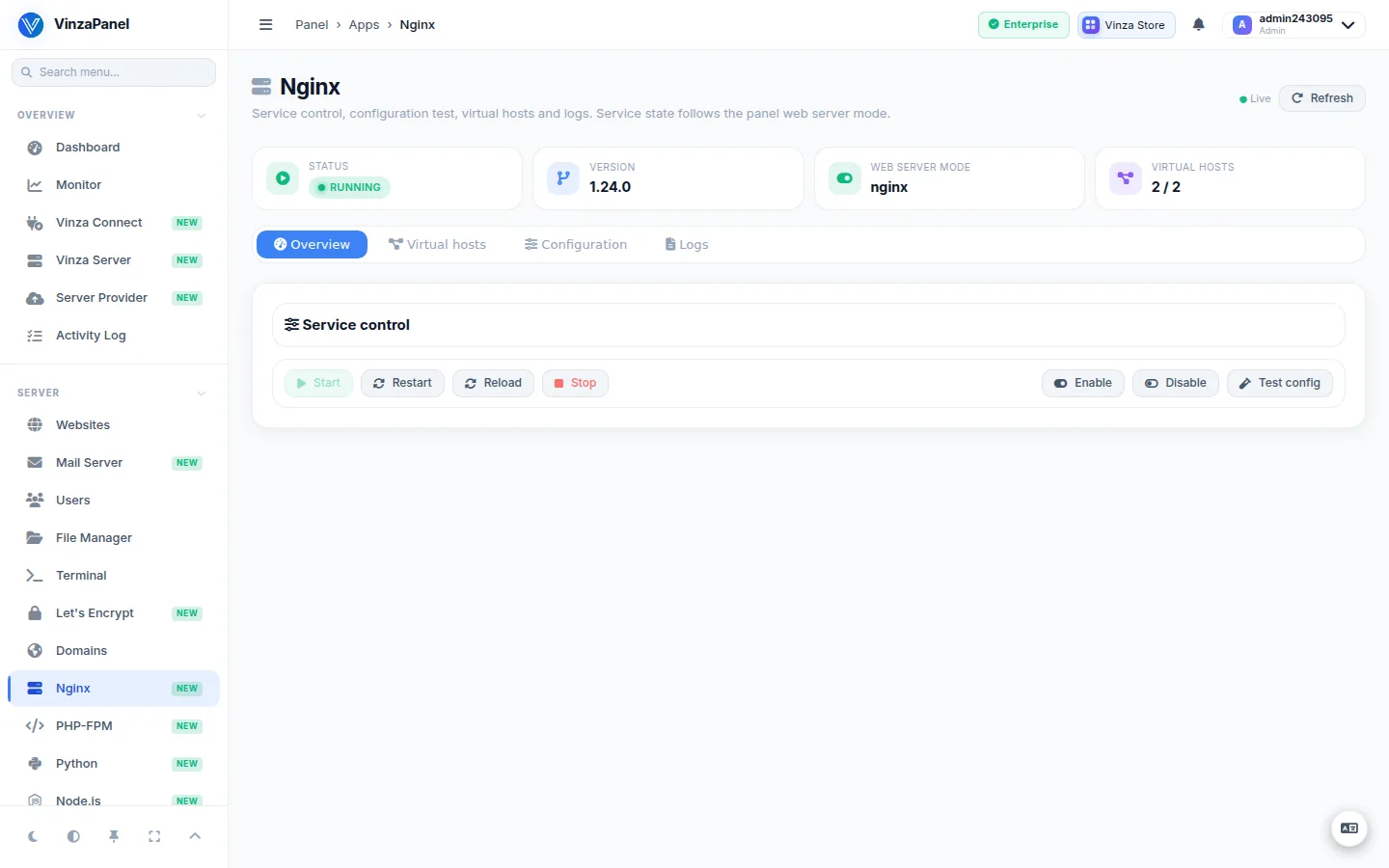The height and width of the screenshot is (868, 1389).
Task: Open Mail Server page
Action: pos(114,463)
